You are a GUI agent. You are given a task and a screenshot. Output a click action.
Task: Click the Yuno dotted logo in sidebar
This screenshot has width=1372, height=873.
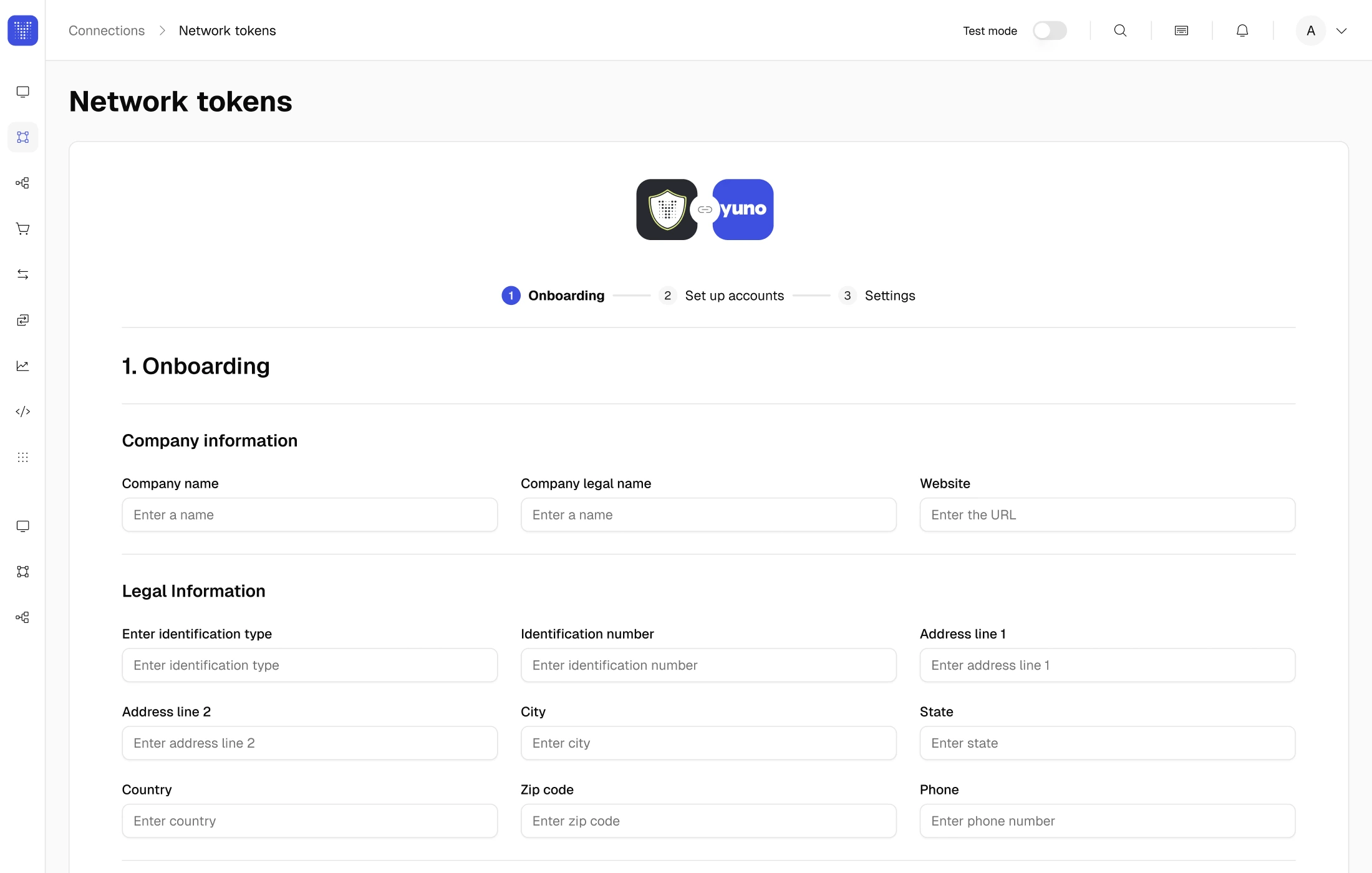(x=22, y=30)
